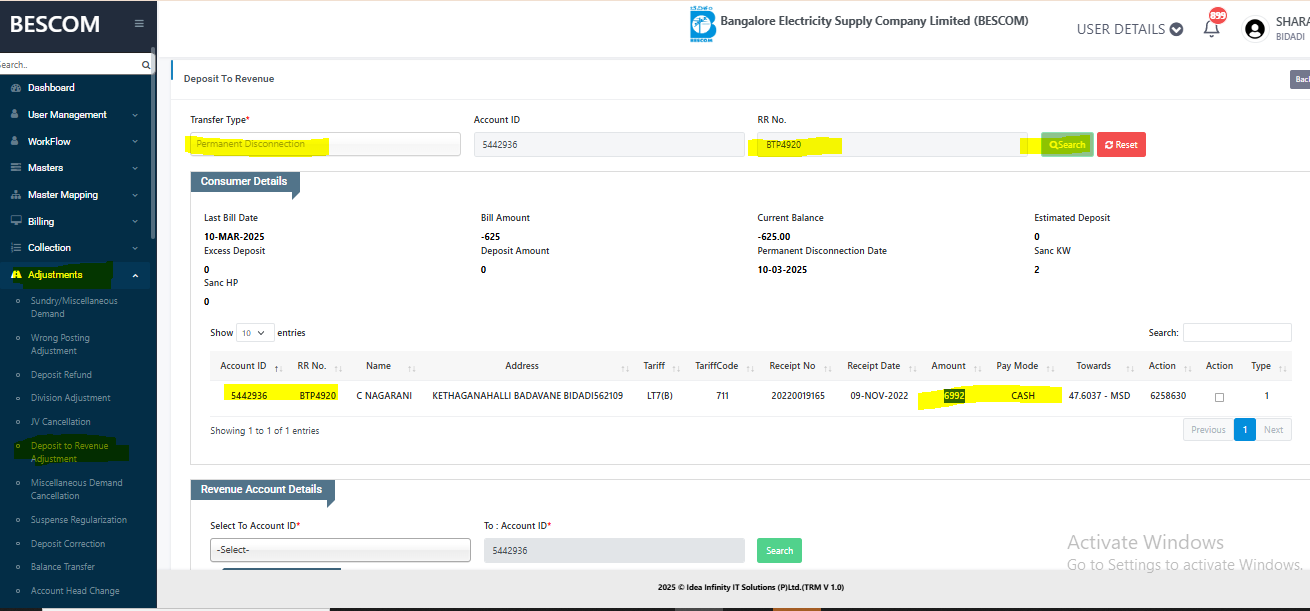This screenshot has height=611, width=1310.
Task: Click the user profile avatar icon
Action: [x=1255, y=29]
